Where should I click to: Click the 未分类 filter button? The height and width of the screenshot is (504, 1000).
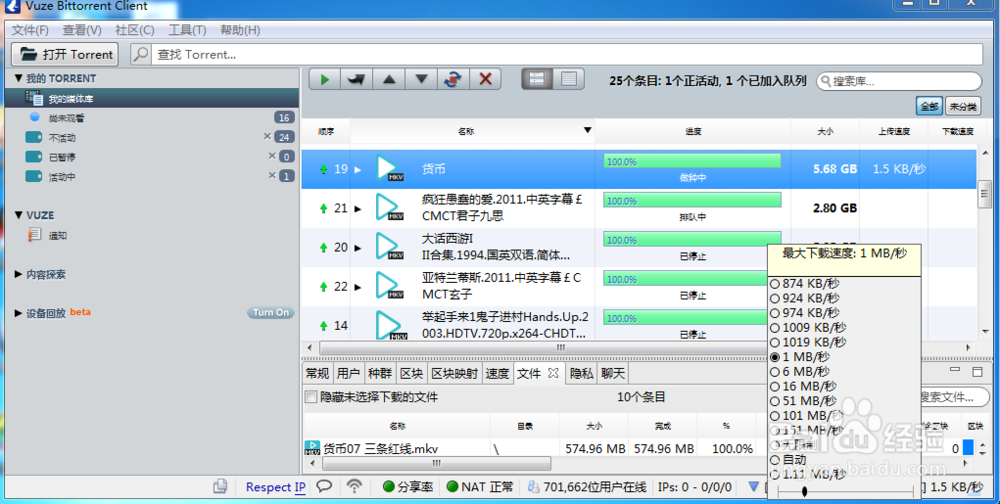(963, 107)
